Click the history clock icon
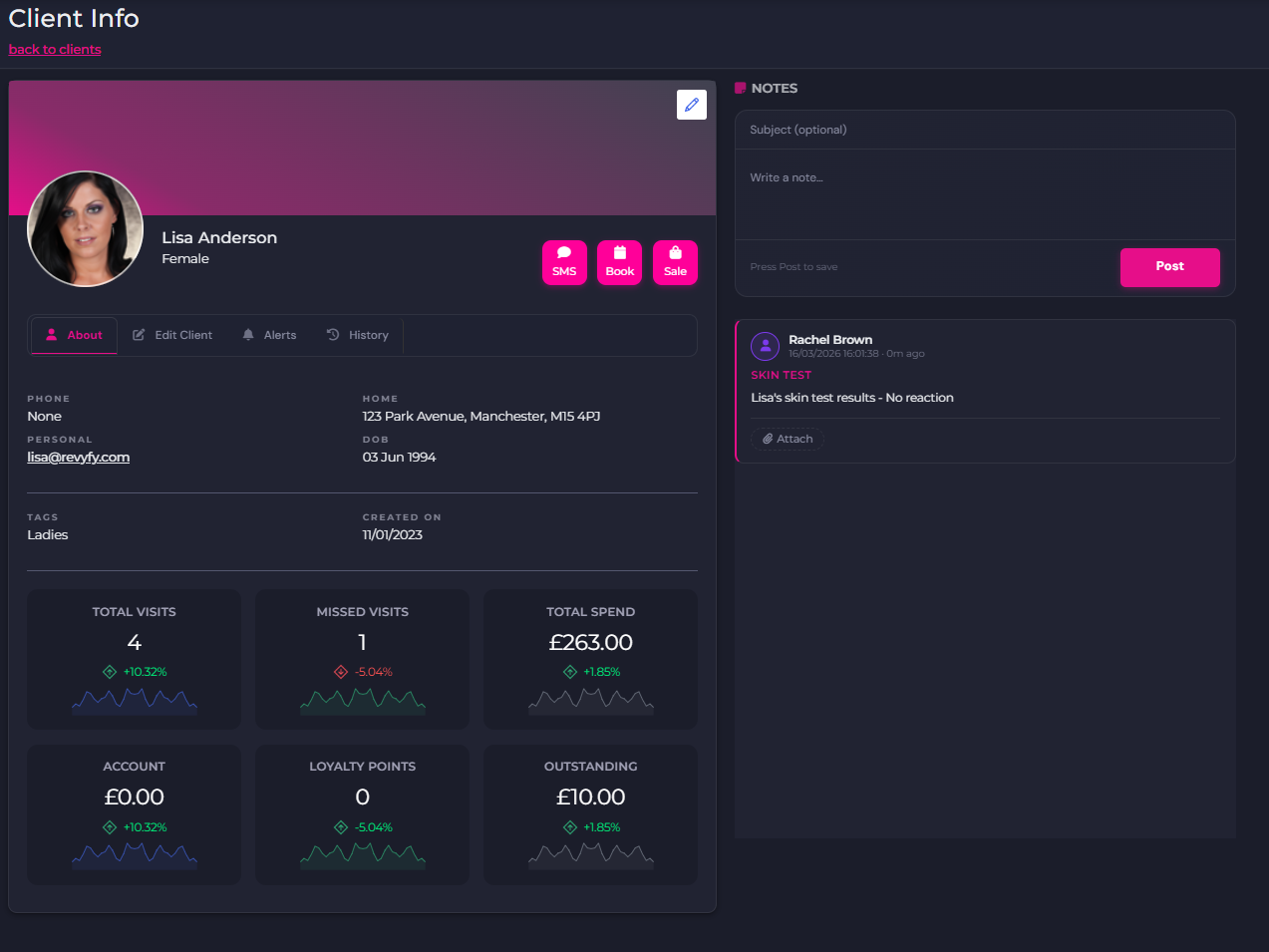This screenshot has width=1269, height=952. coord(334,335)
